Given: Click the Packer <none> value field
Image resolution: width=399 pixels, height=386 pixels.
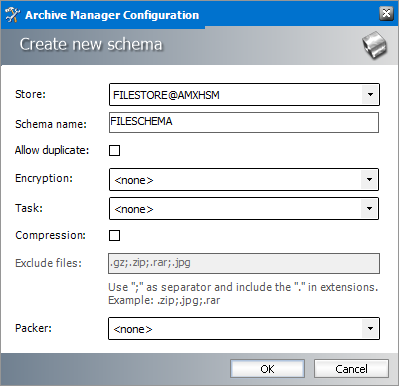Looking at the screenshot, I should click(235, 329).
